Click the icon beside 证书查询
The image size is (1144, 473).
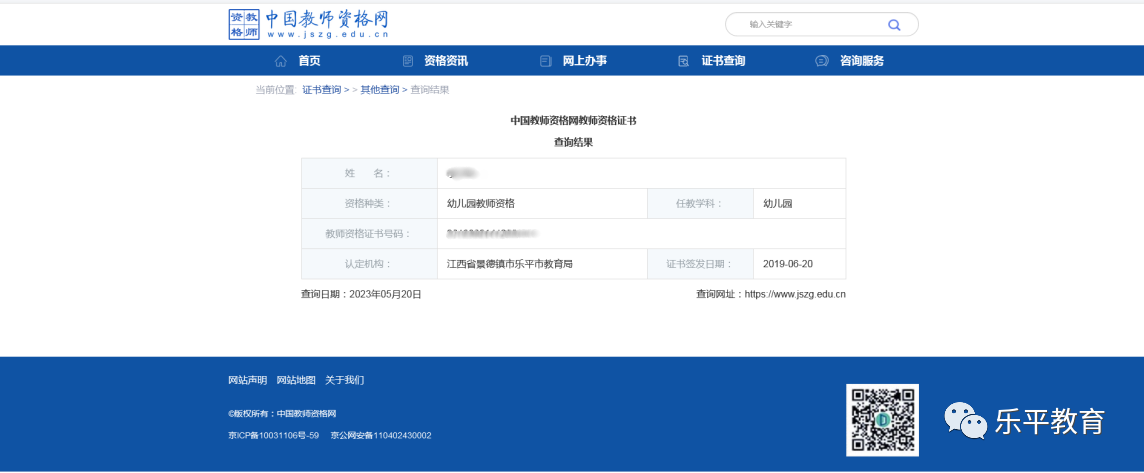684,61
